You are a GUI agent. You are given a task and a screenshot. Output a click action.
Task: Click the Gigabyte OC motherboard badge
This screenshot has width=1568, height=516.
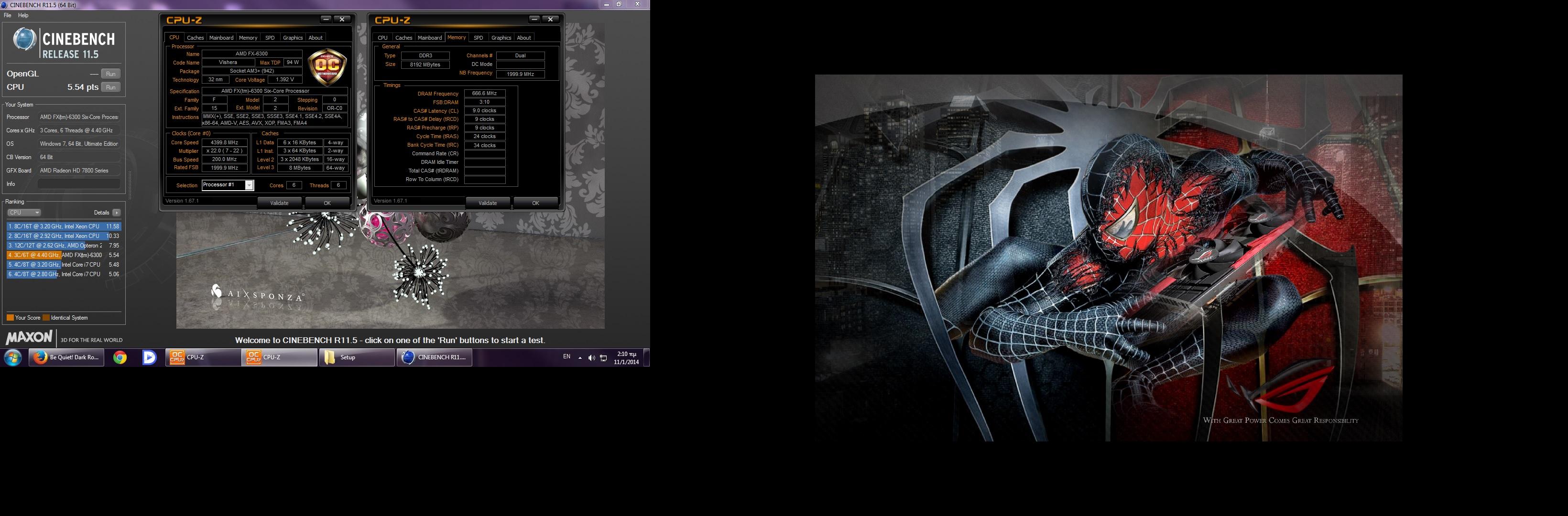tap(327, 67)
